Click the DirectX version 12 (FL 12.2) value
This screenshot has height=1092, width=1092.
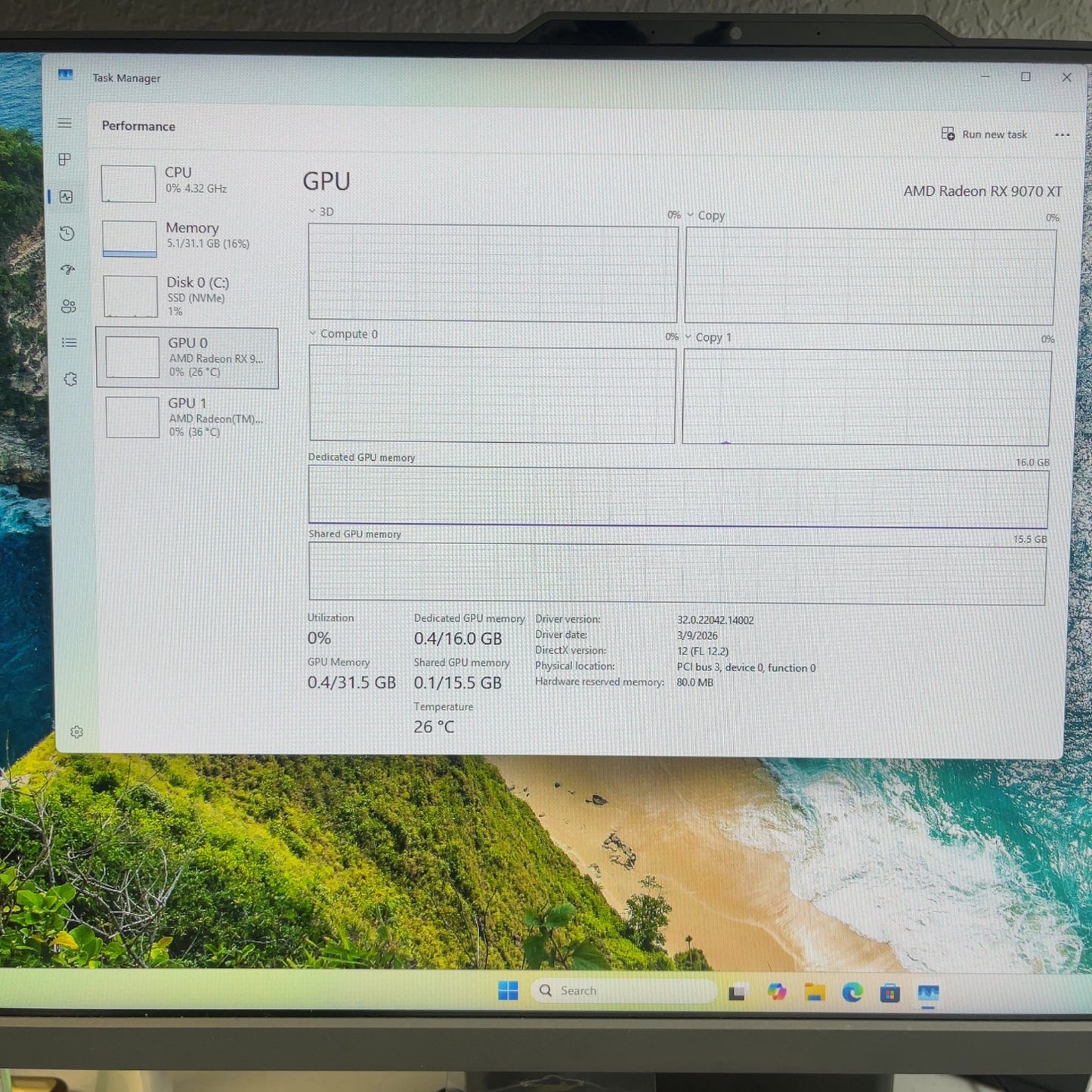[x=703, y=651]
